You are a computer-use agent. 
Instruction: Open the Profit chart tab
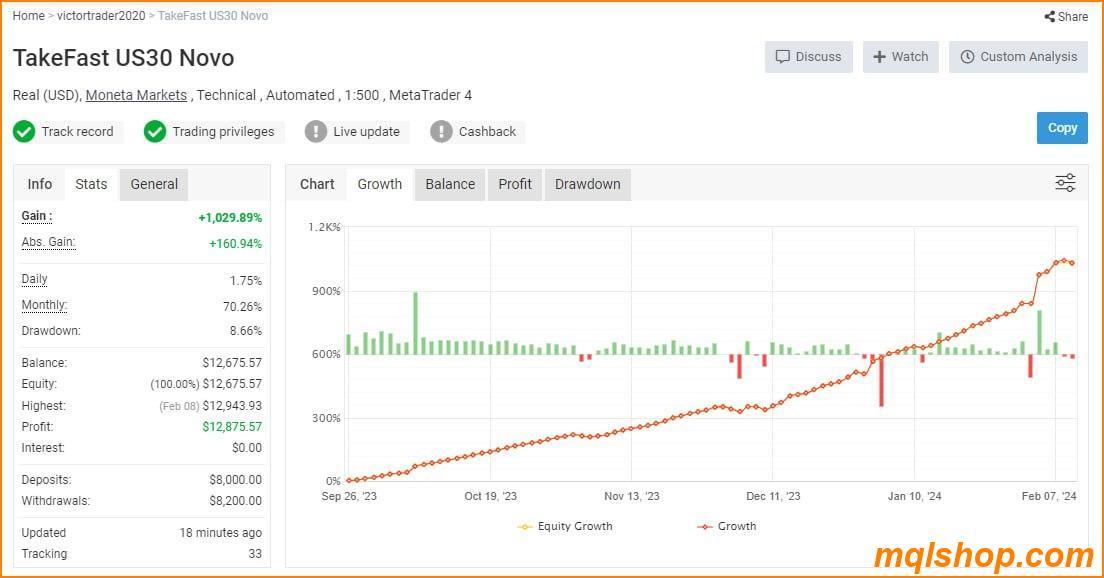[515, 184]
